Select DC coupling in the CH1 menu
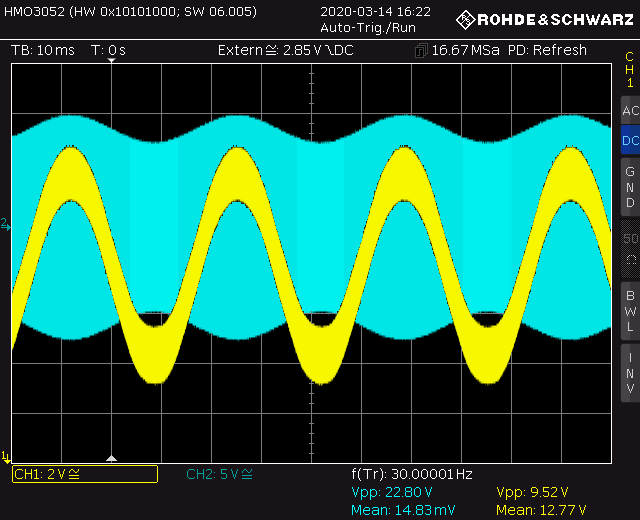Image resolution: width=640 pixels, height=520 pixels. click(629, 141)
